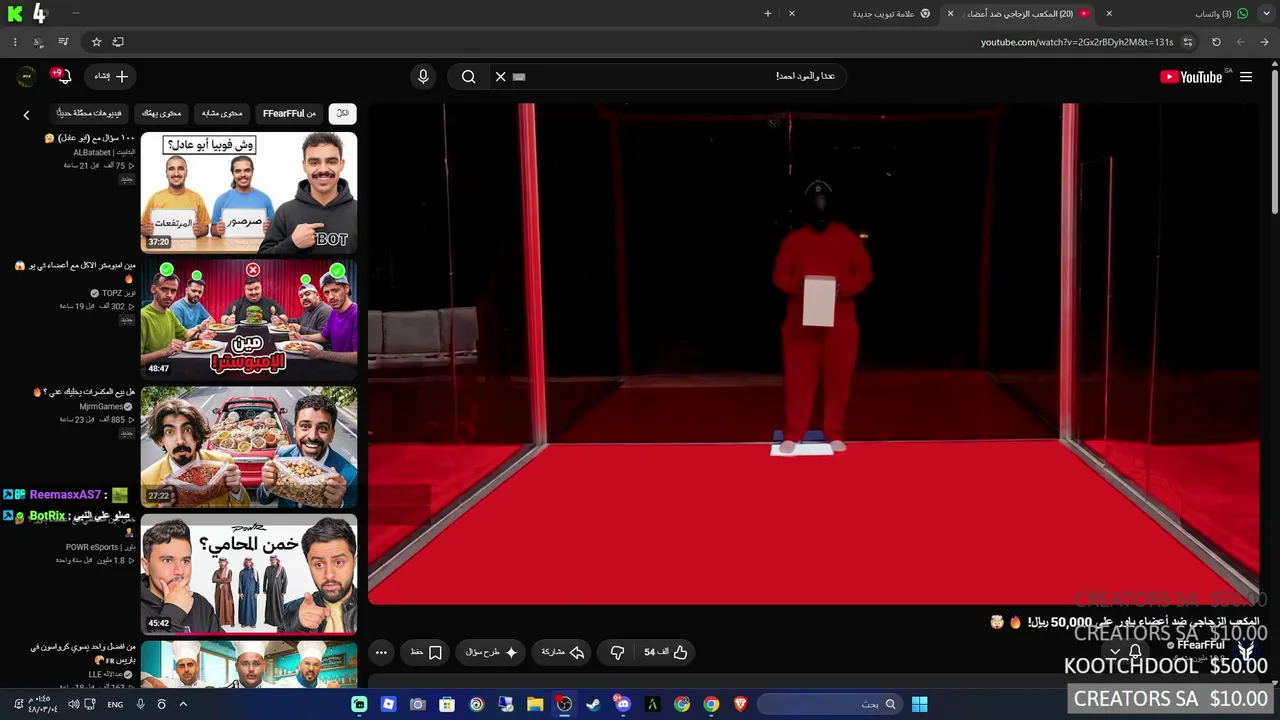Clear the YouTube search box text
1280x720 pixels.
pos(500,76)
